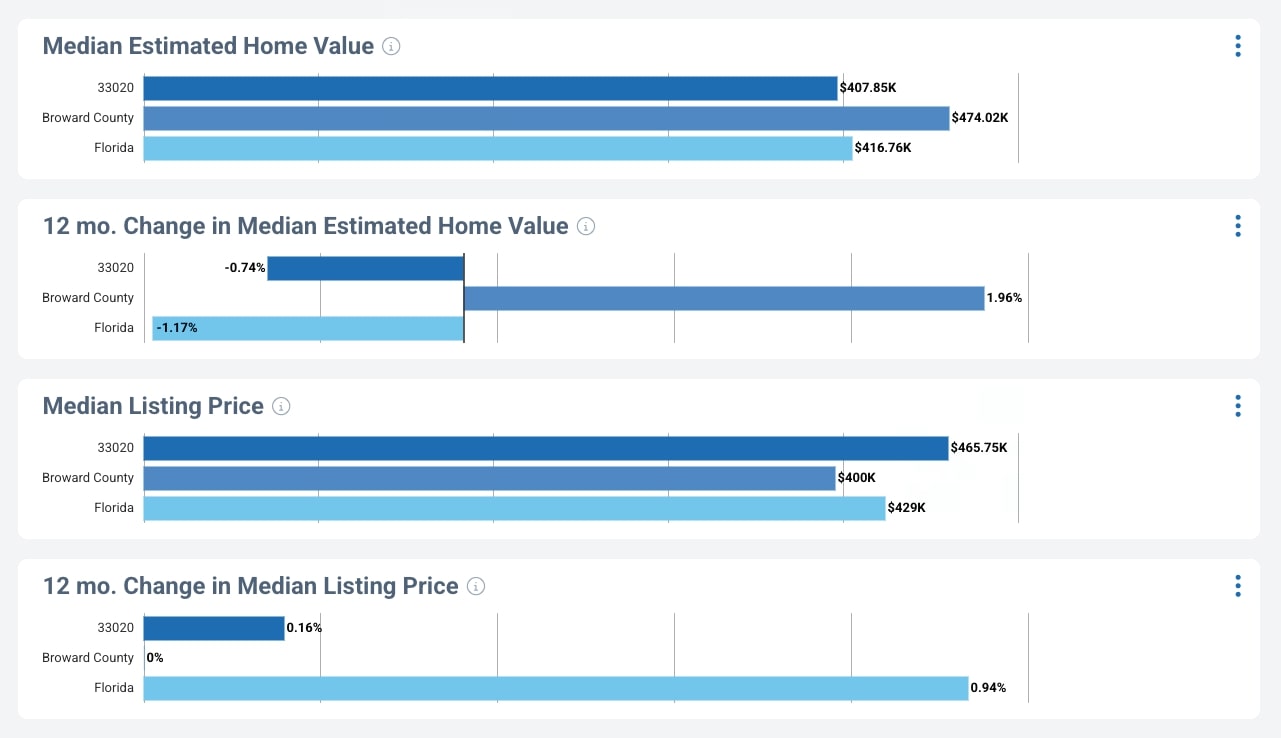Viewport: 1281px width, 738px height.
Task: Click the 33020 bar showing 0.16%
Action: click(214, 628)
